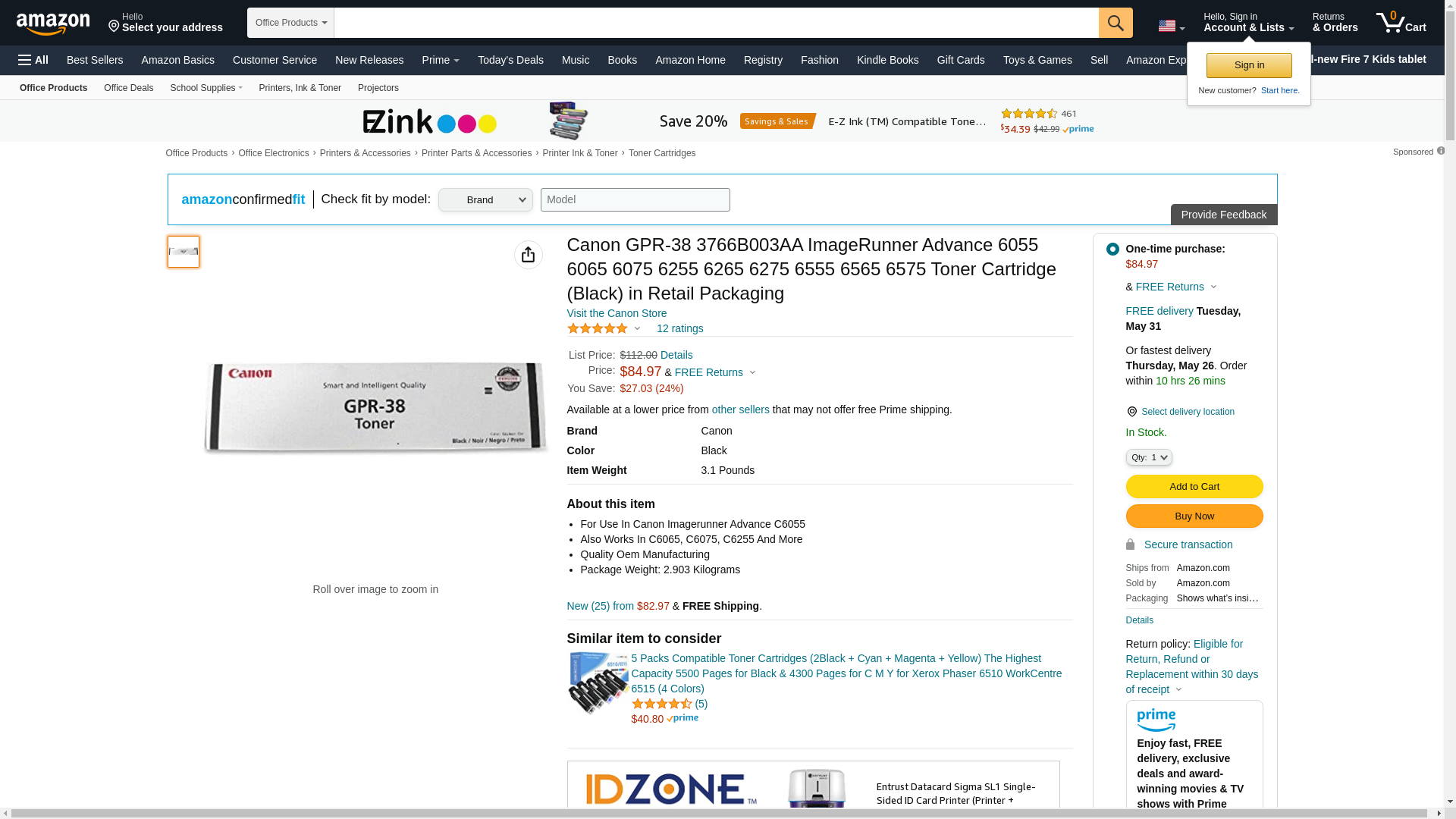Click the Amazon logo
This screenshot has height=819, width=1456.
point(53,24)
